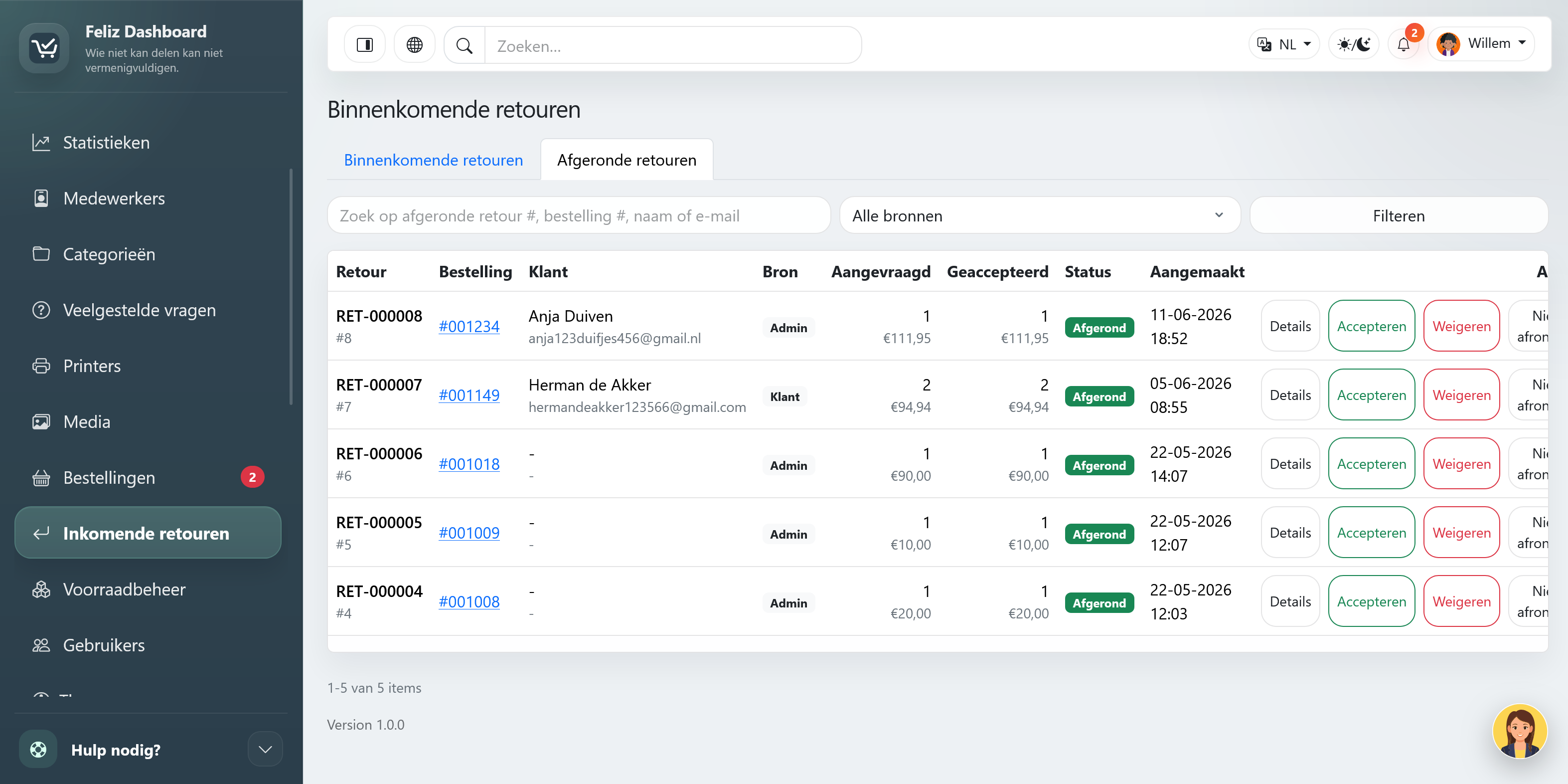
Task: Click Accepteren for RET-000007
Action: 1372,394
